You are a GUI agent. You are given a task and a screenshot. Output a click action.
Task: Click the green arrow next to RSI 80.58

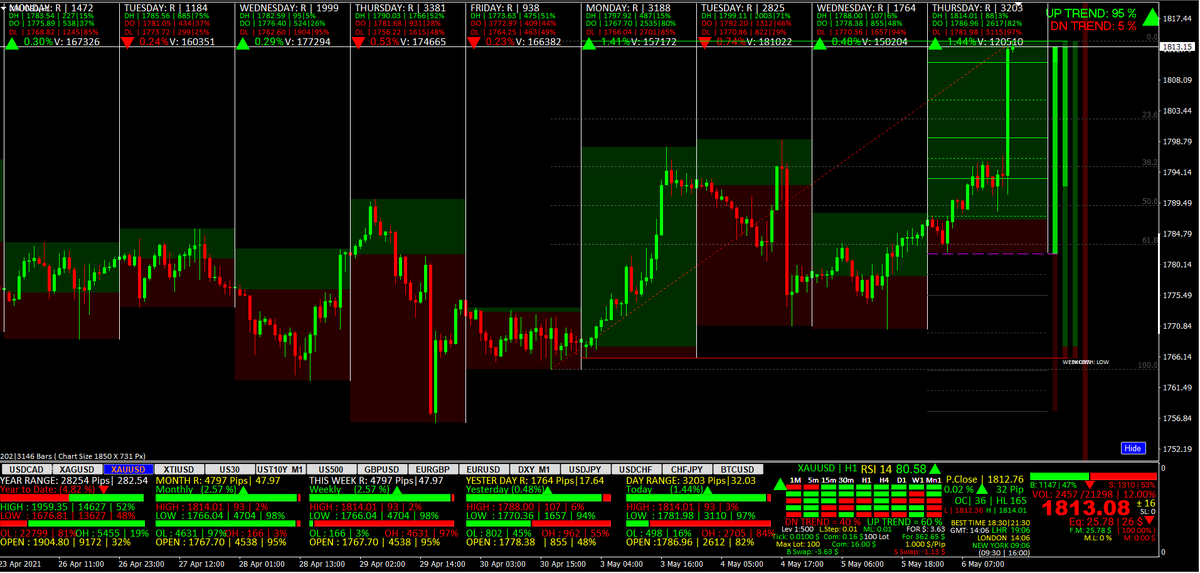pyautogui.click(x=935, y=468)
